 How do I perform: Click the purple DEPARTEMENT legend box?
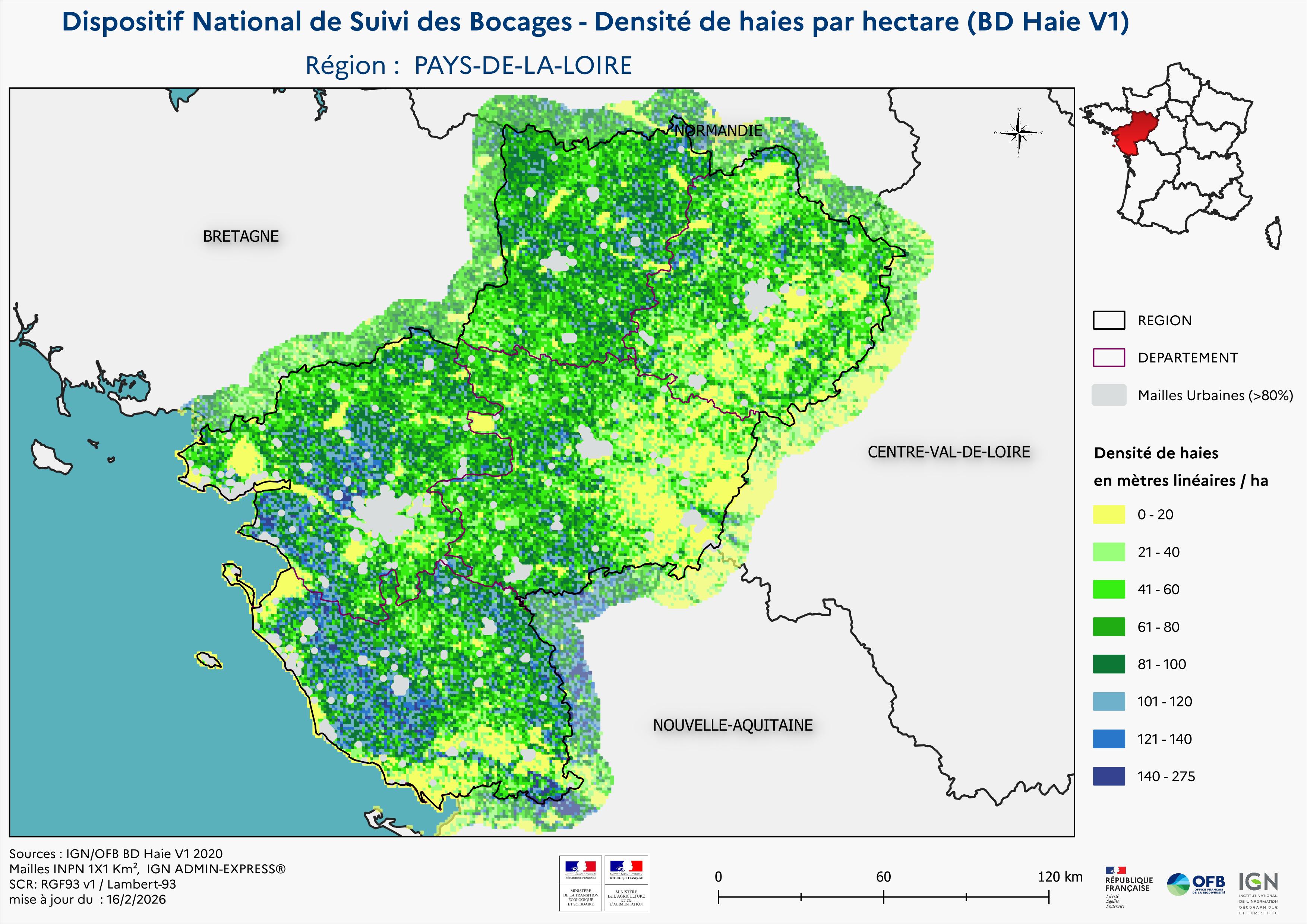[x=1108, y=357]
